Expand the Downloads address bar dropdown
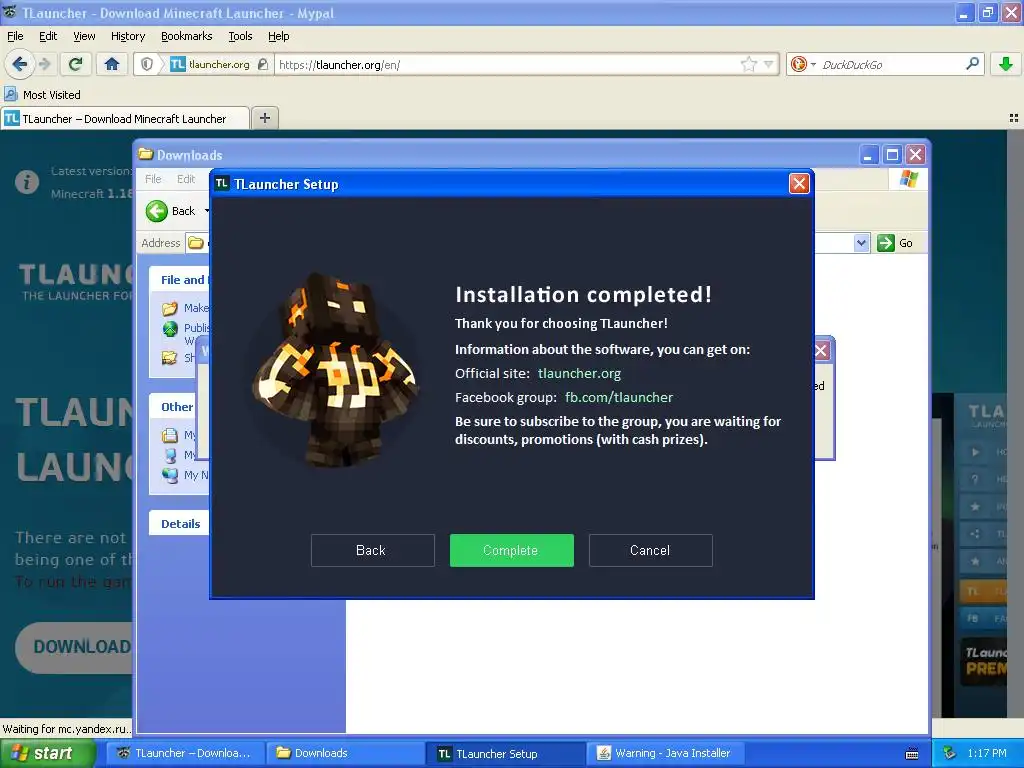 (x=861, y=243)
